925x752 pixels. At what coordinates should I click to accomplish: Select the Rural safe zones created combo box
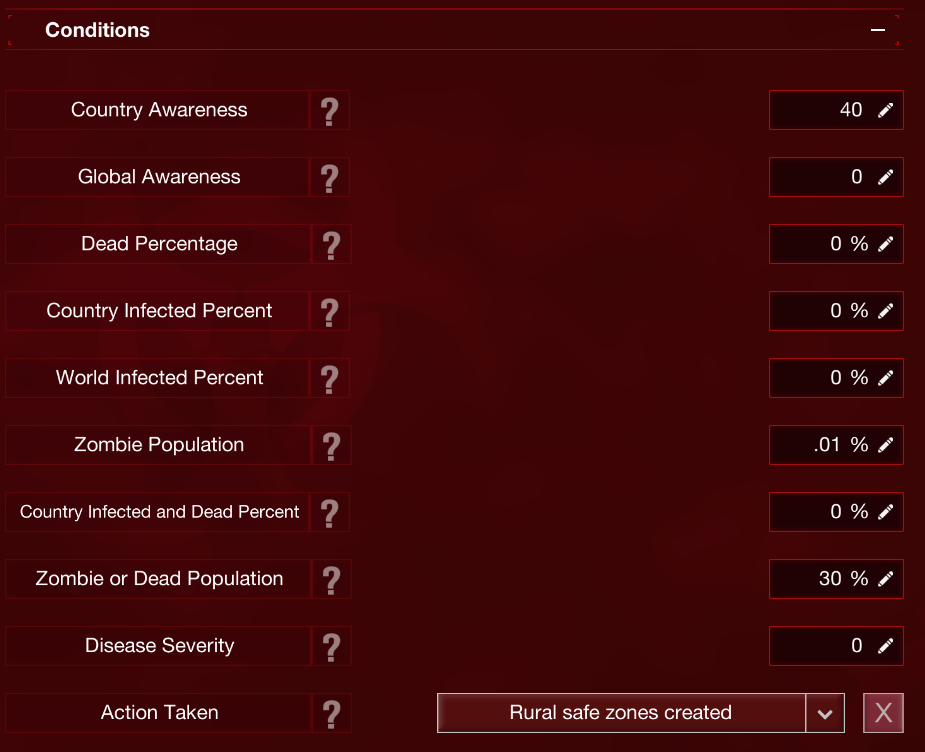click(621, 713)
